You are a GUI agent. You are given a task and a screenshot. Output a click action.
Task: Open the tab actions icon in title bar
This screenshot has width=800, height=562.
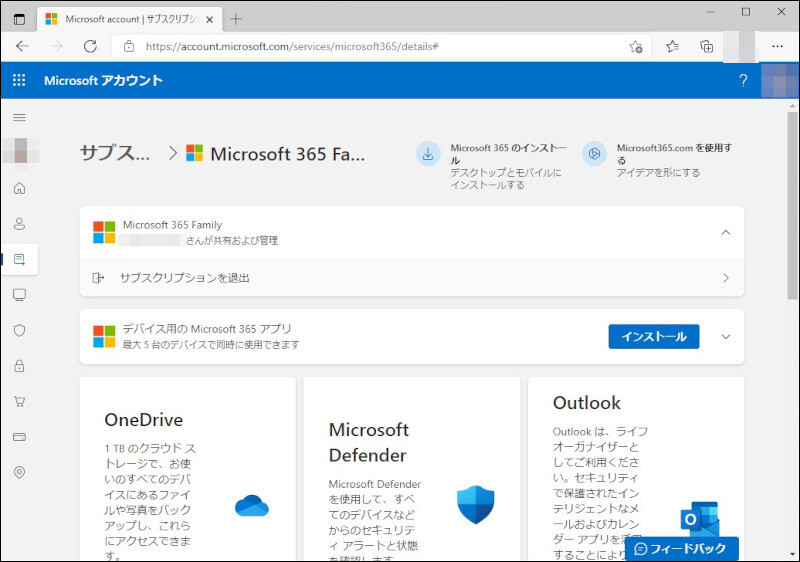[x=19, y=19]
